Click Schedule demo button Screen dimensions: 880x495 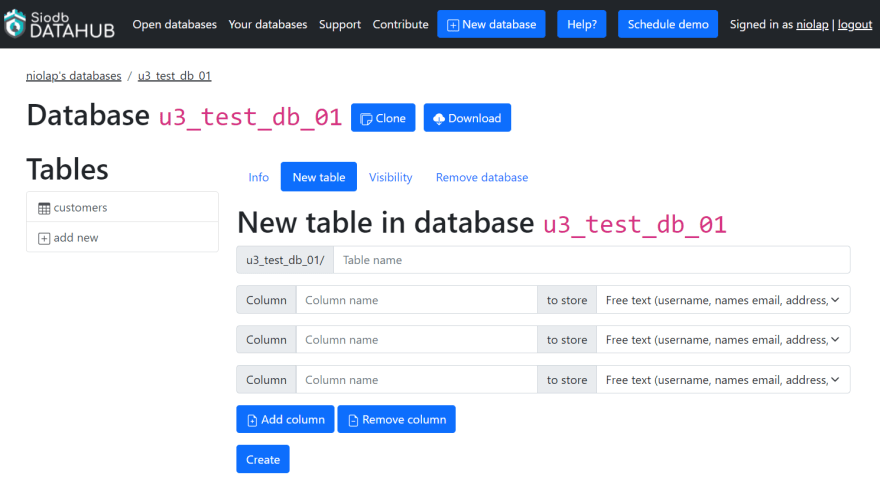click(668, 24)
